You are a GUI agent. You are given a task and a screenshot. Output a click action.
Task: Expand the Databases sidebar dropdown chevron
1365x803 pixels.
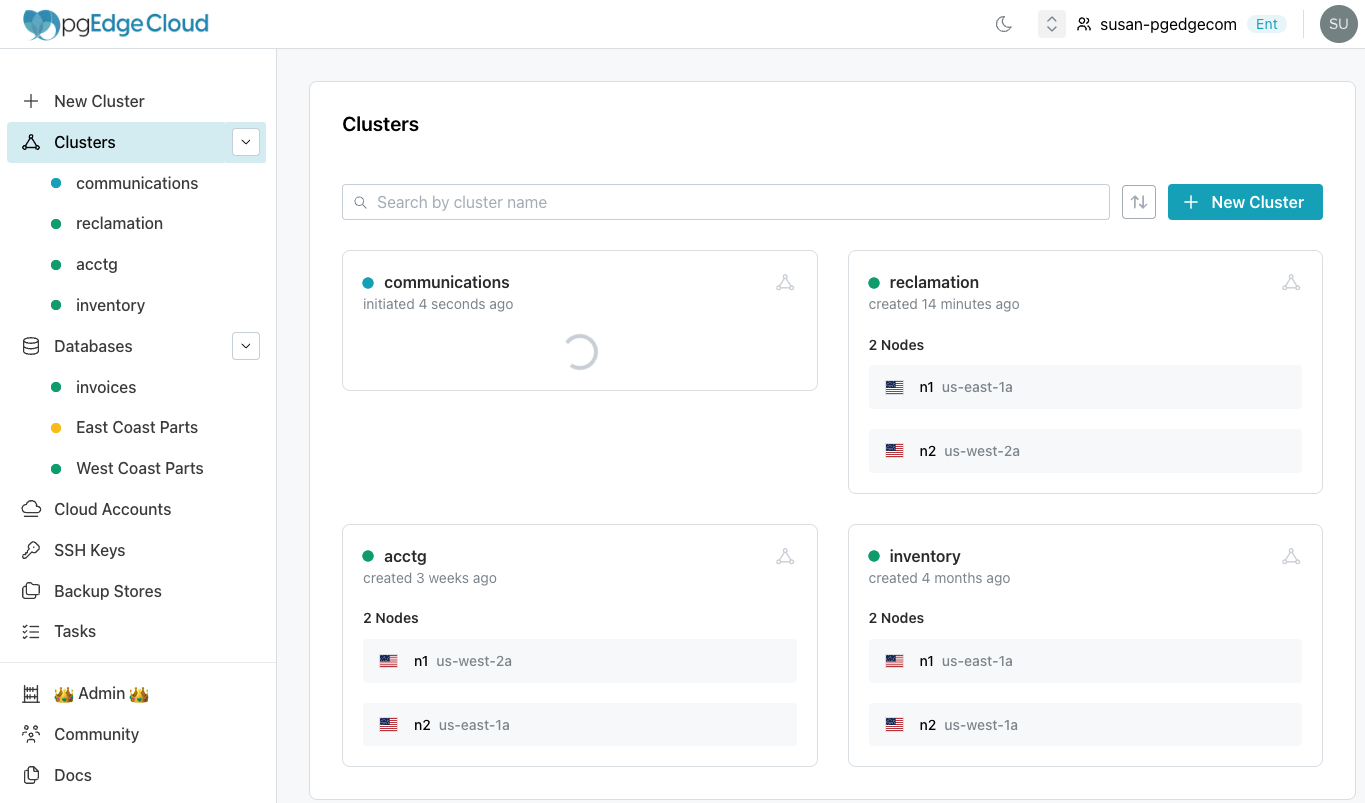tap(245, 346)
